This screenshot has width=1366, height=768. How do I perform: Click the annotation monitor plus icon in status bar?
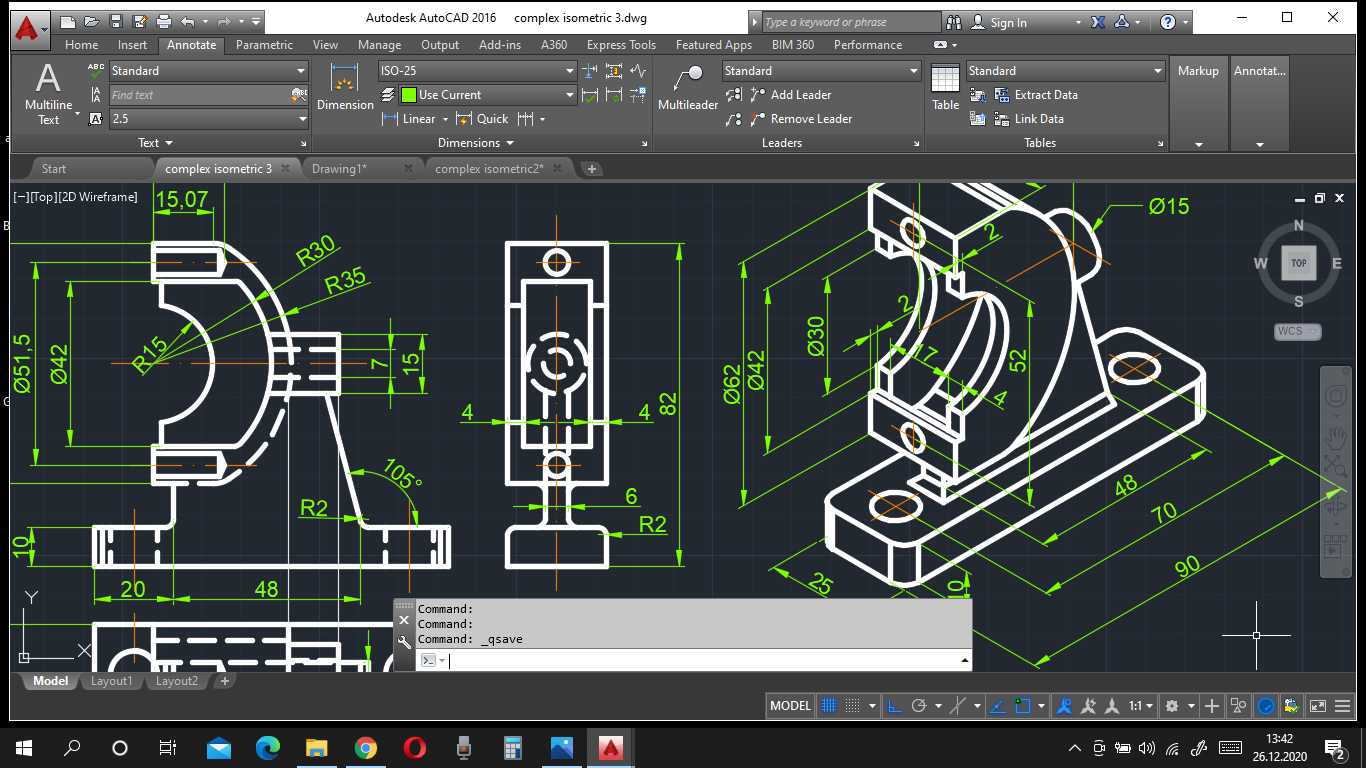tap(1212, 706)
